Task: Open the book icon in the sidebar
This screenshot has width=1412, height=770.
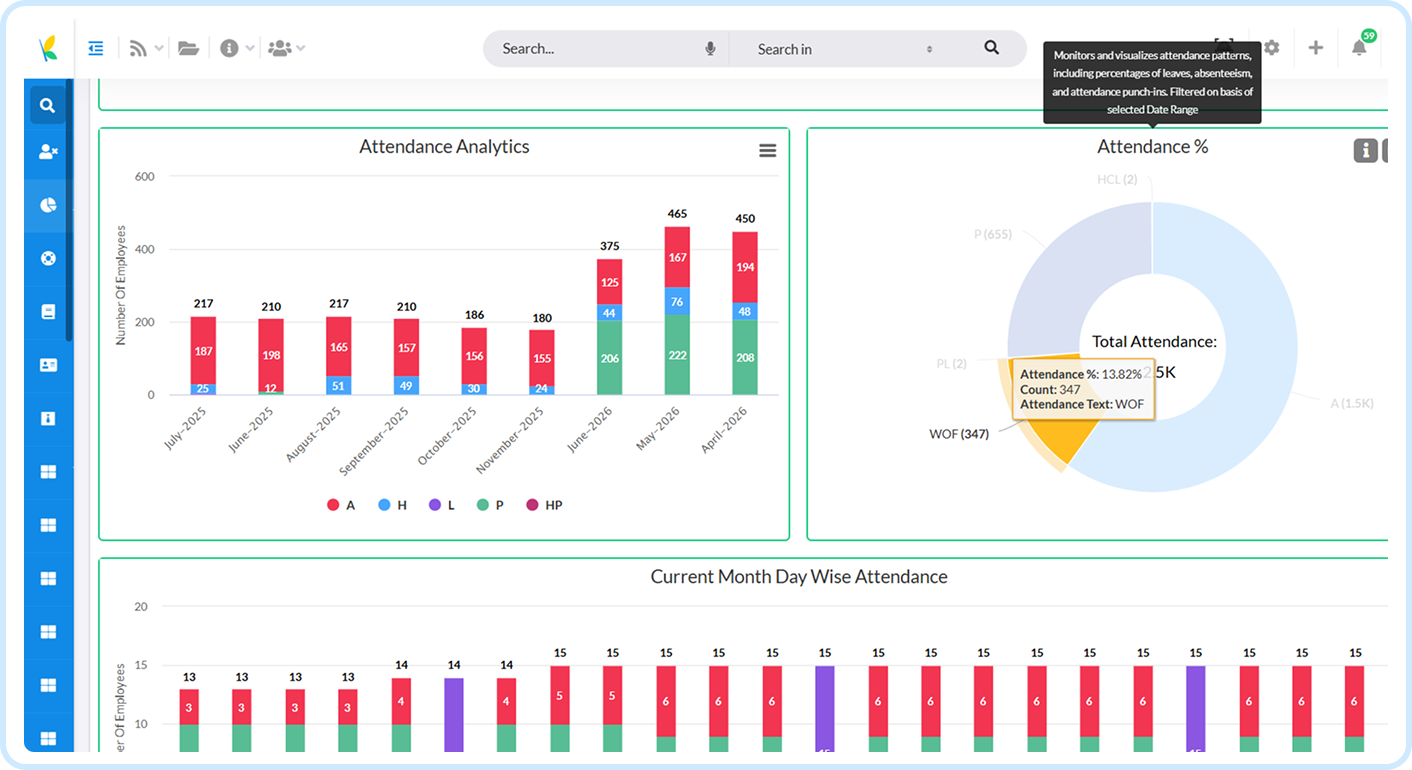Action: coord(47,312)
